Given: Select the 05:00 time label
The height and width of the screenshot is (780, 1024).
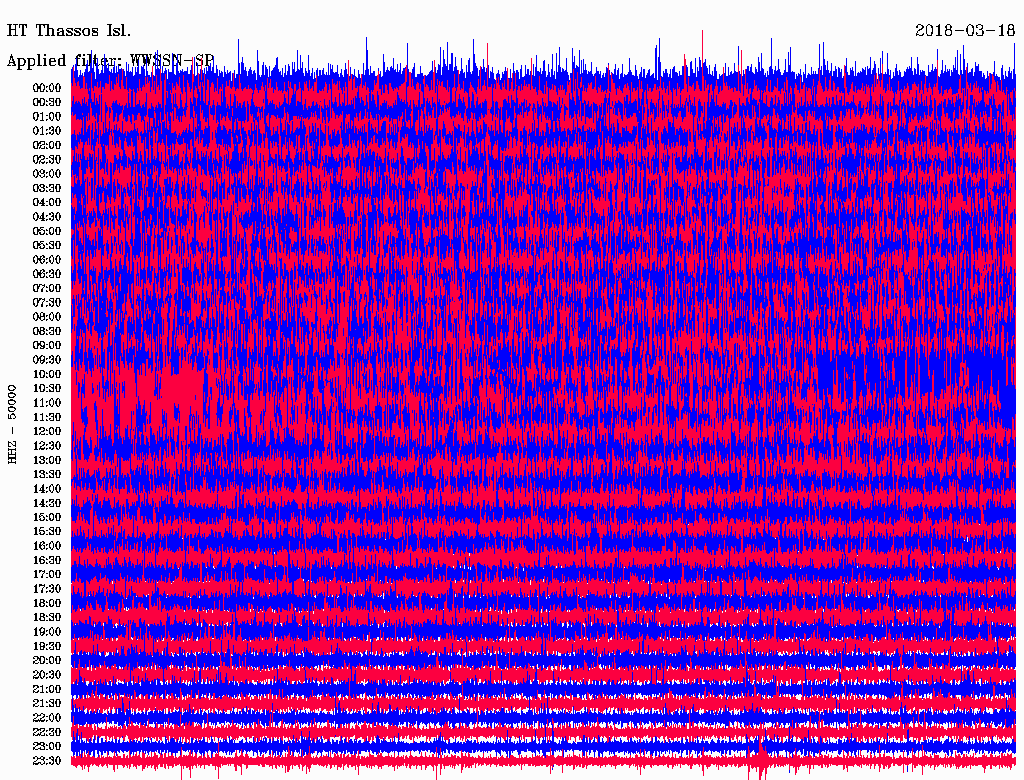Looking at the screenshot, I should (x=47, y=231).
